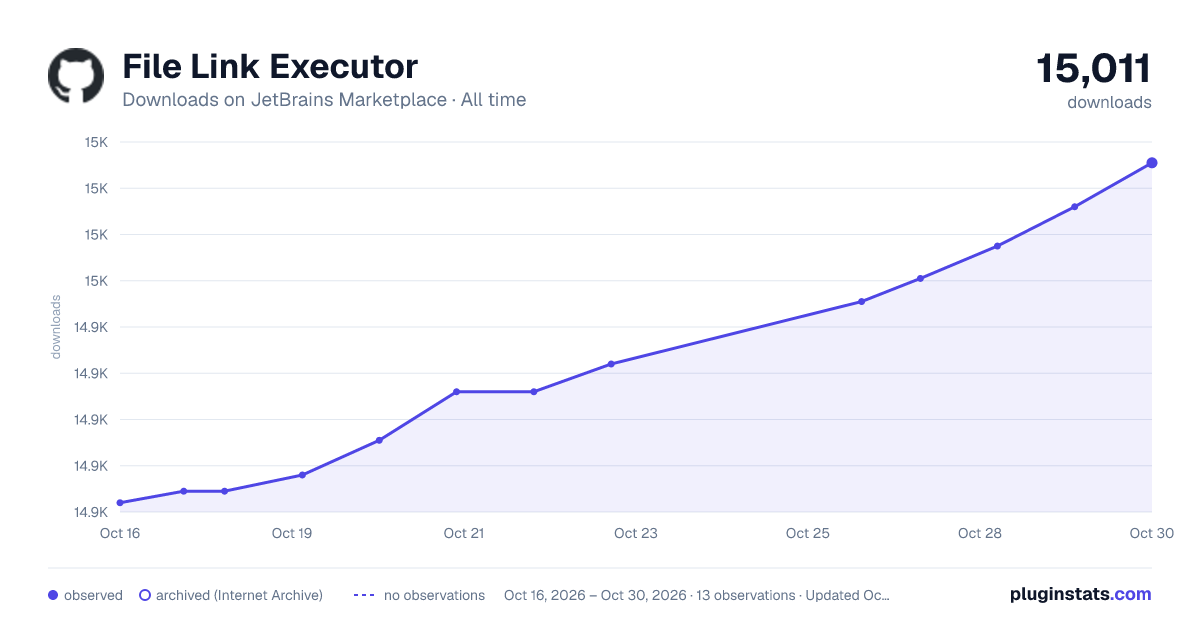Click the 'archived (Internet Archive)' legend text

coord(239,595)
